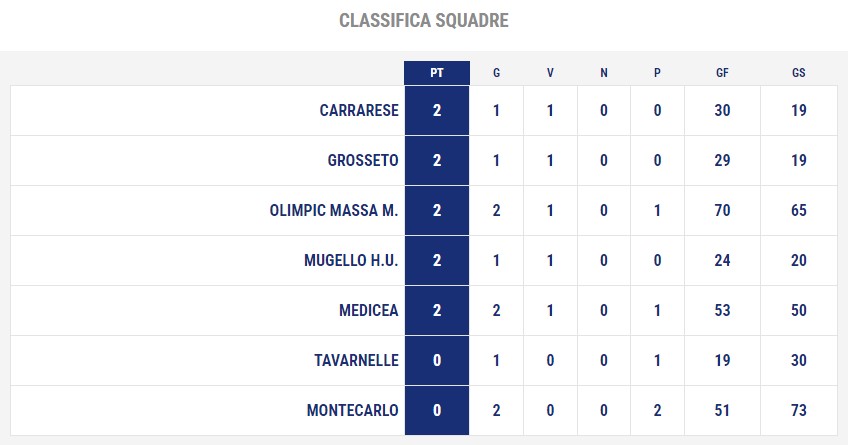Select the G column header
The width and height of the screenshot is (853, 445).
[496, 73]
